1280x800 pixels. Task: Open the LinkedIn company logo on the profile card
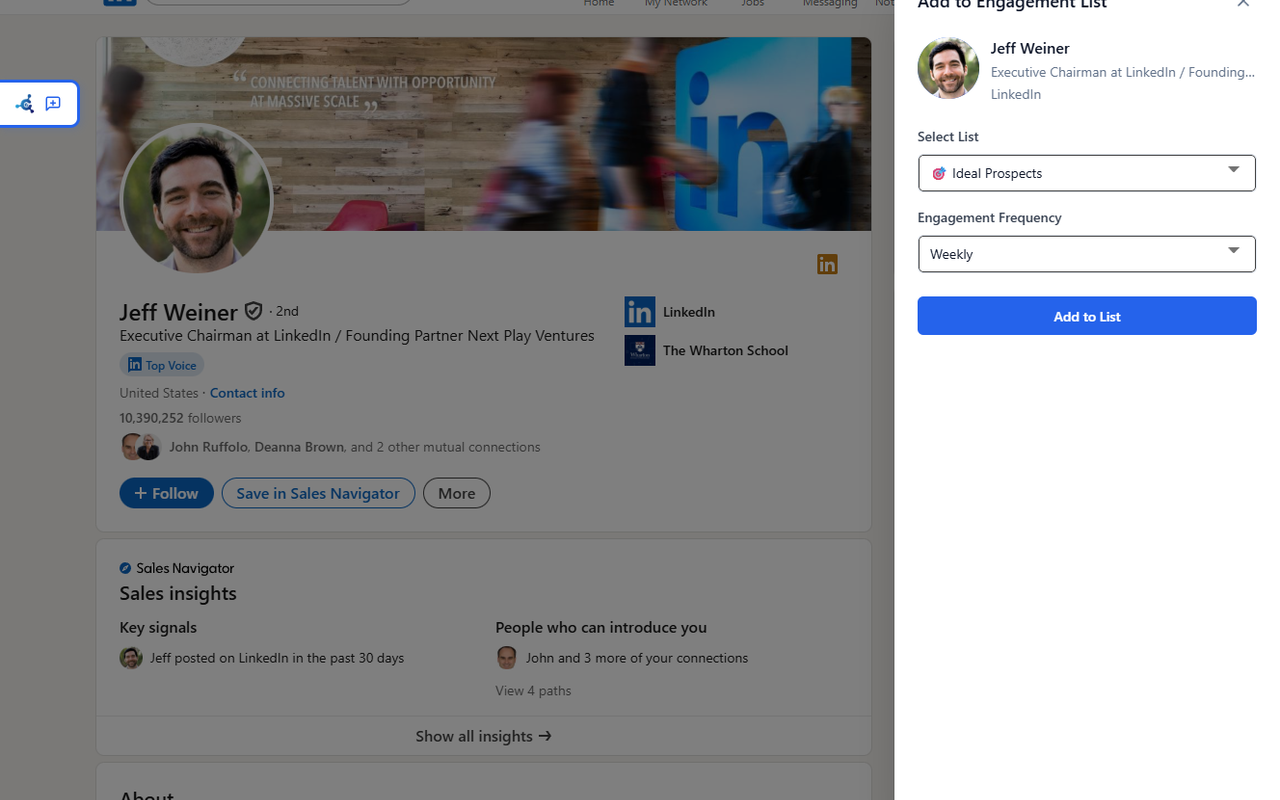pyautogui.click(x=640, y=312)
